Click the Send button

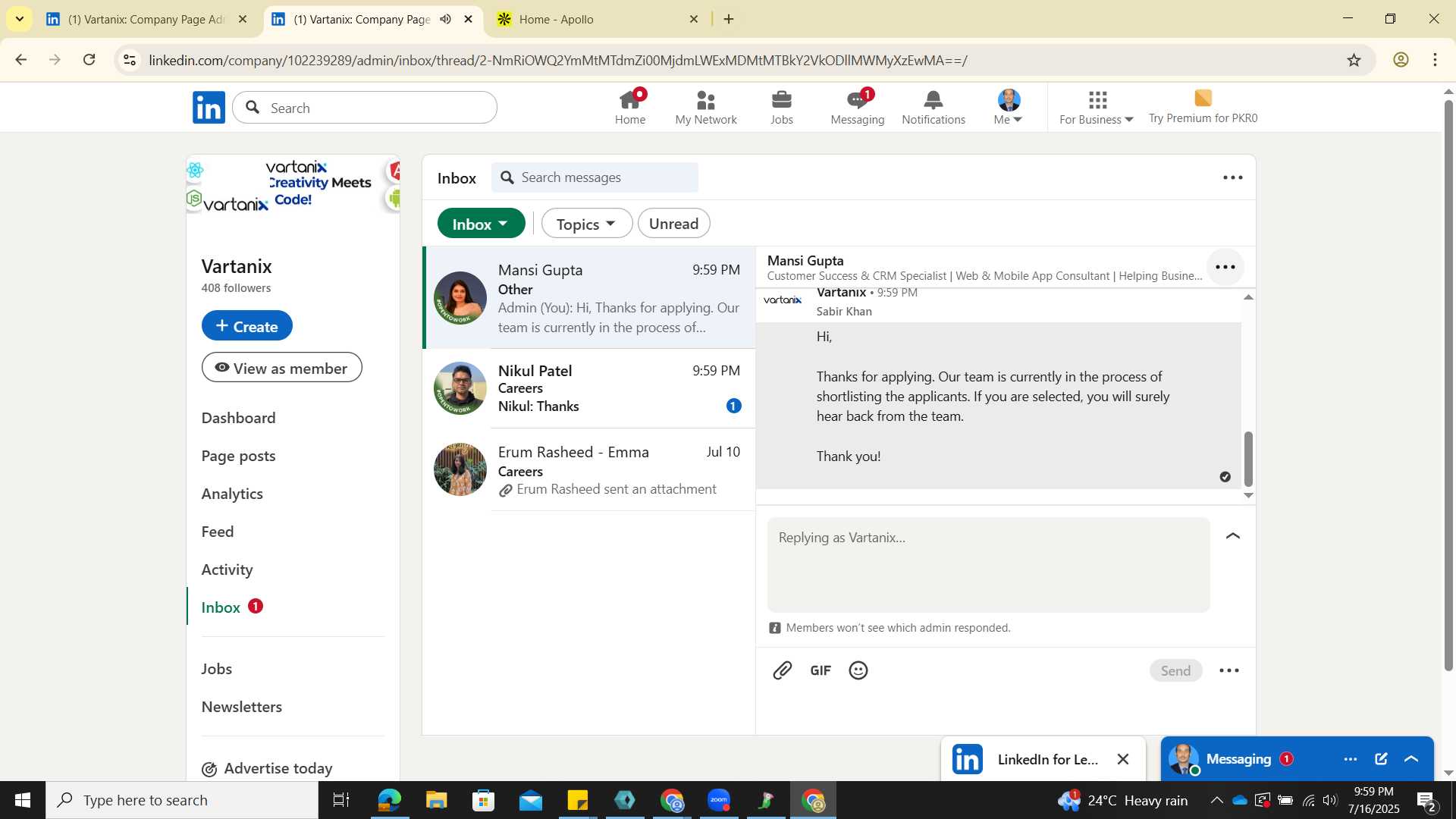pos(1175,670)
